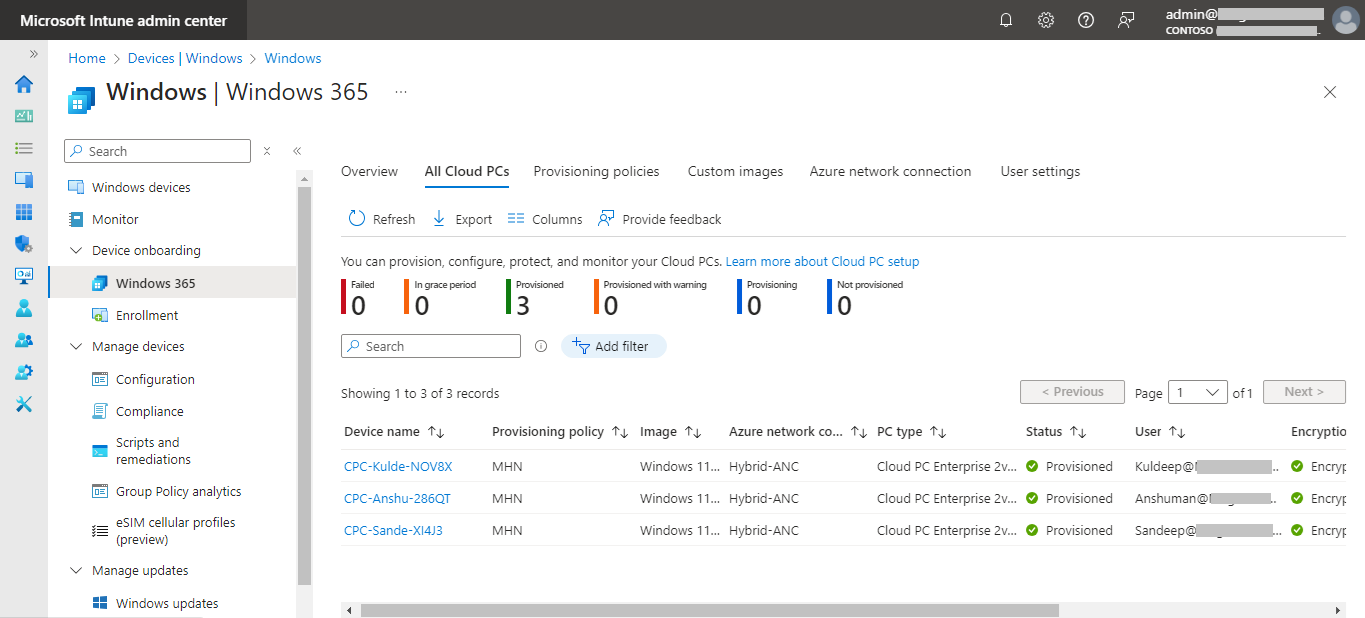
Task: Open Devices icon in navigation rail
Action: click(x=24, y=180)
